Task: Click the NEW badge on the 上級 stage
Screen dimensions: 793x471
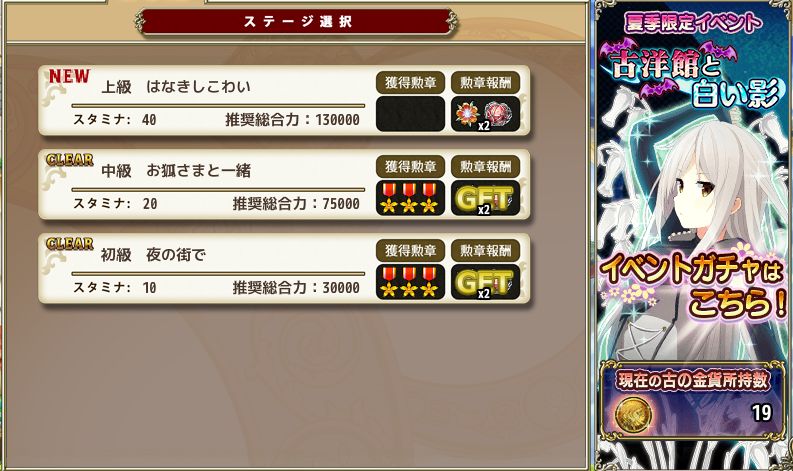Action: (x=69, y=76)
